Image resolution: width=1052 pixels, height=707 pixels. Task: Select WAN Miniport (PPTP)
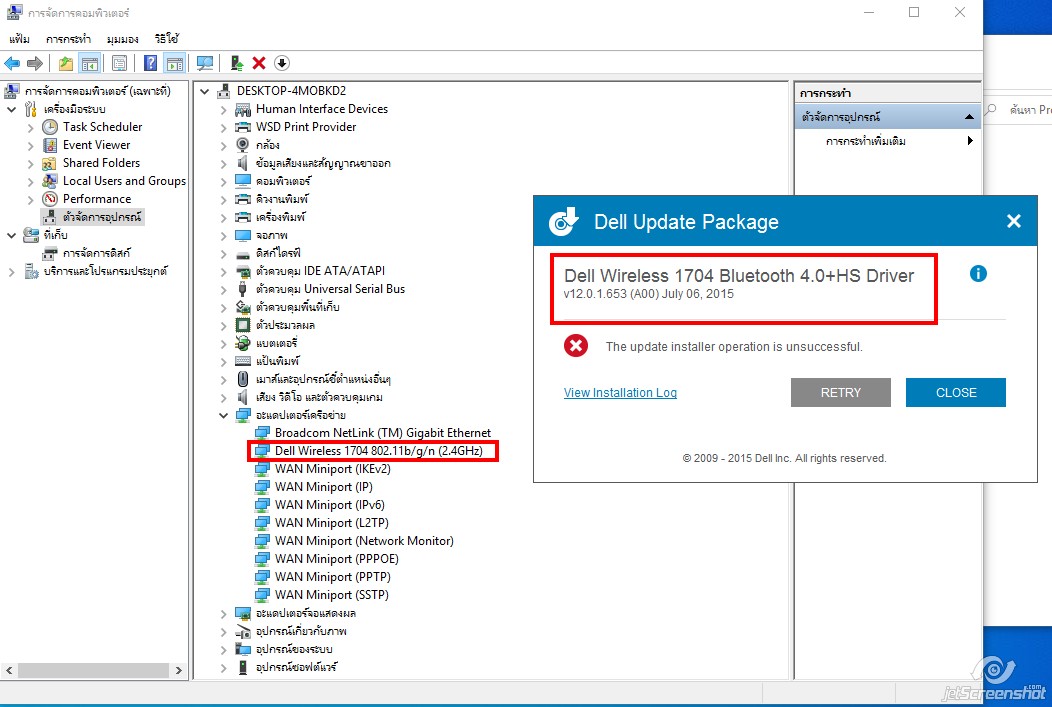pyautogui.click(x=332, y=578)
